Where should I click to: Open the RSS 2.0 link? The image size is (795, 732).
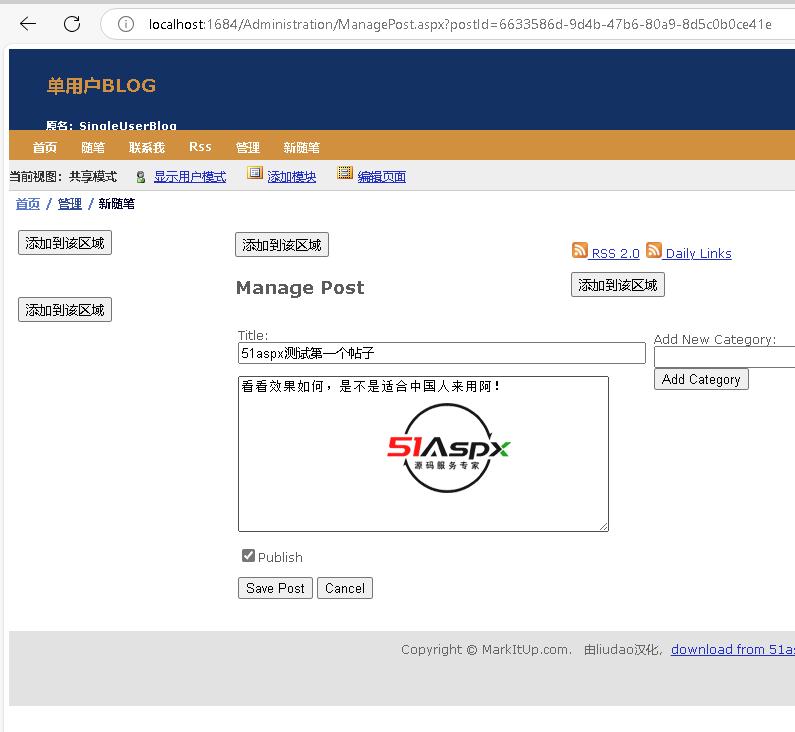[x=616, y=253]
